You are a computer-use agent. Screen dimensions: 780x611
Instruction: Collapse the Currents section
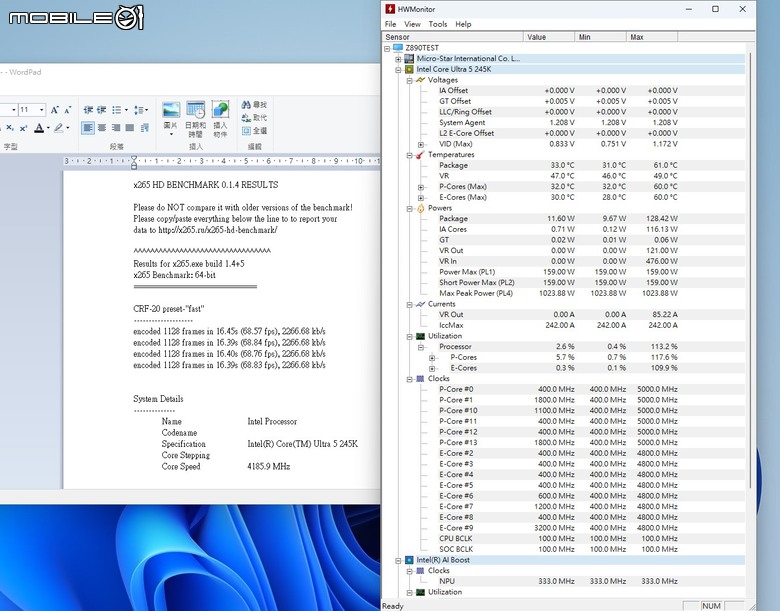click(x=409, y=305)
